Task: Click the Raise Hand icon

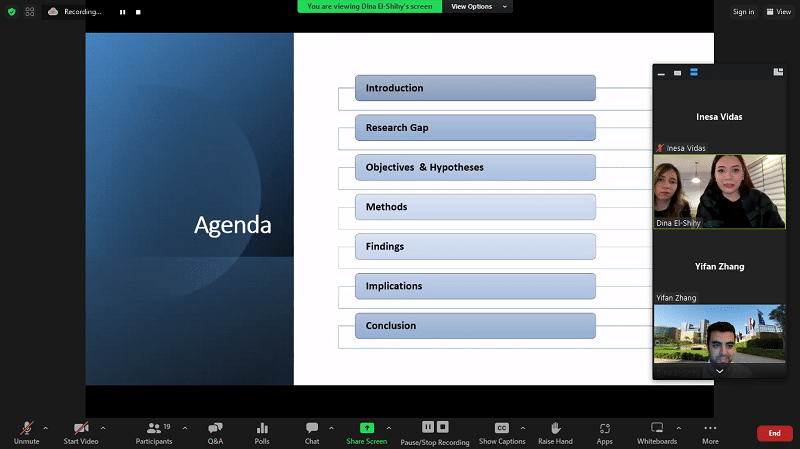Action: point(555,428)
